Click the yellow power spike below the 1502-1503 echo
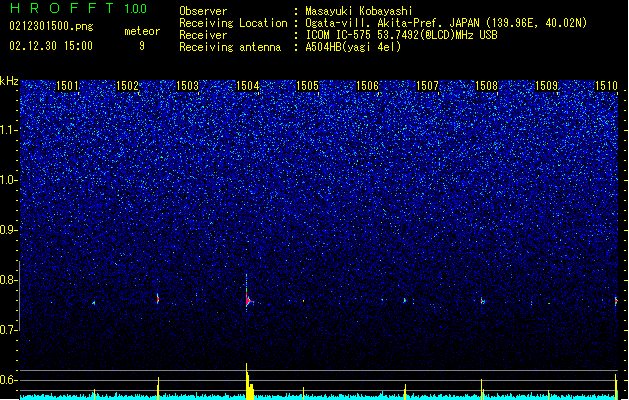The width and height of the screenshot is (629, 400). 158,388
